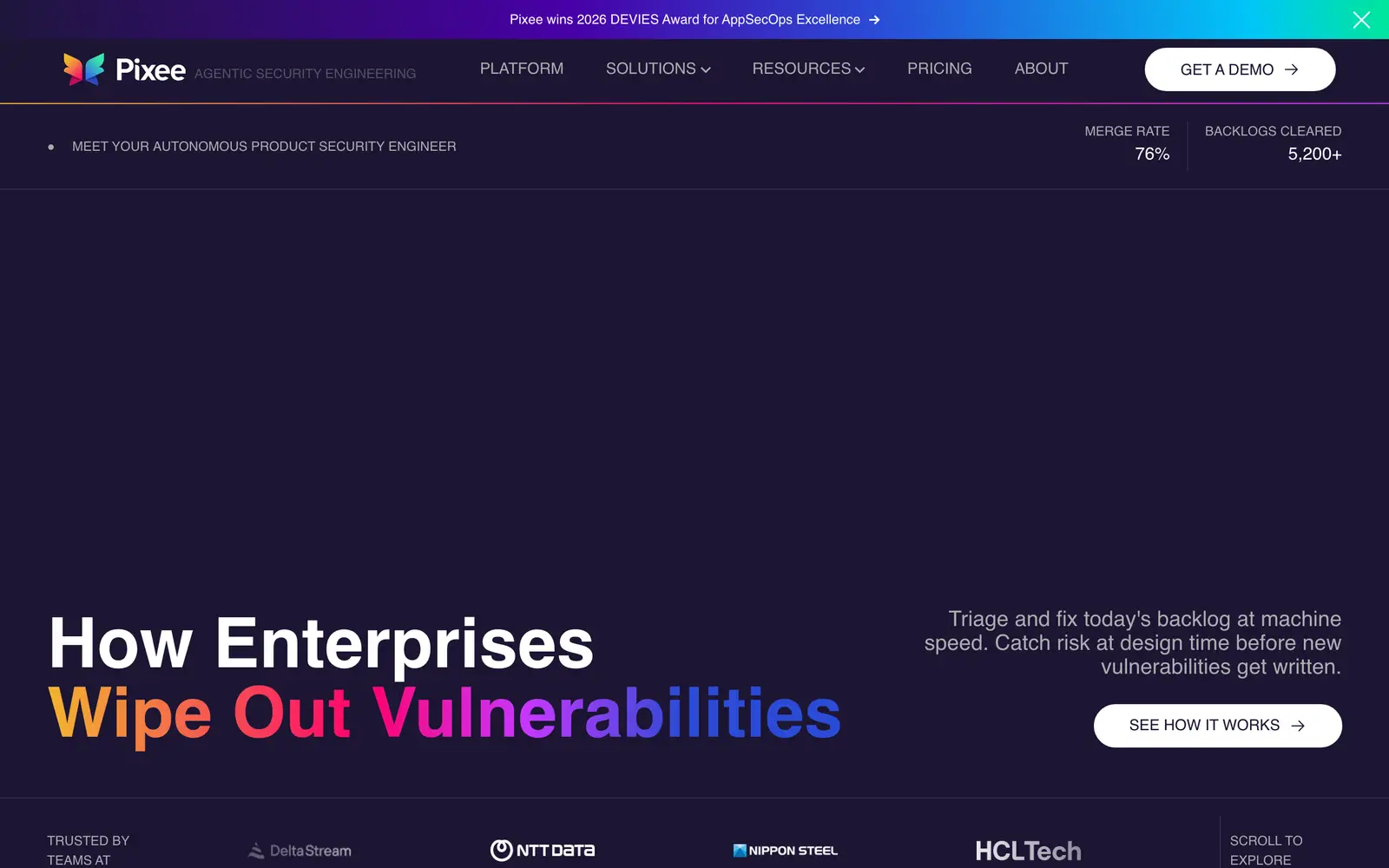Click the Scroll to Explore text

[x=1266, y=850]
